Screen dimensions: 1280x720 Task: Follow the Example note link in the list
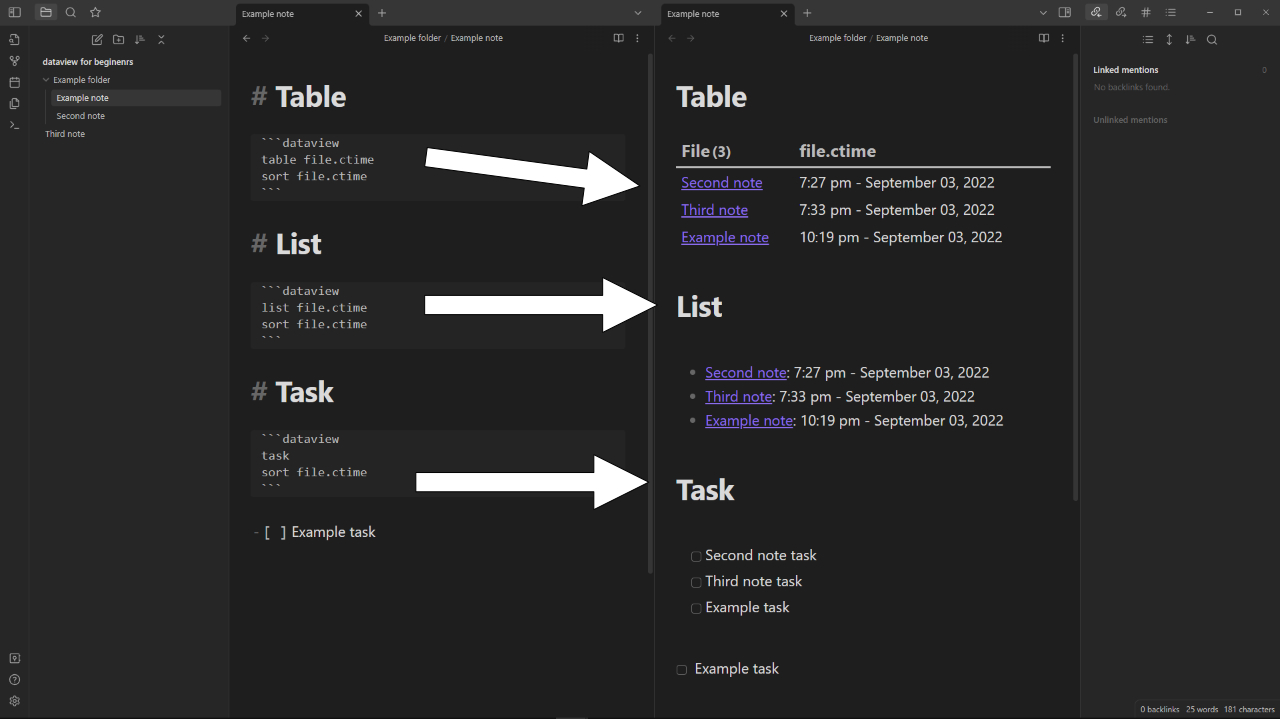tap(748, 420)
